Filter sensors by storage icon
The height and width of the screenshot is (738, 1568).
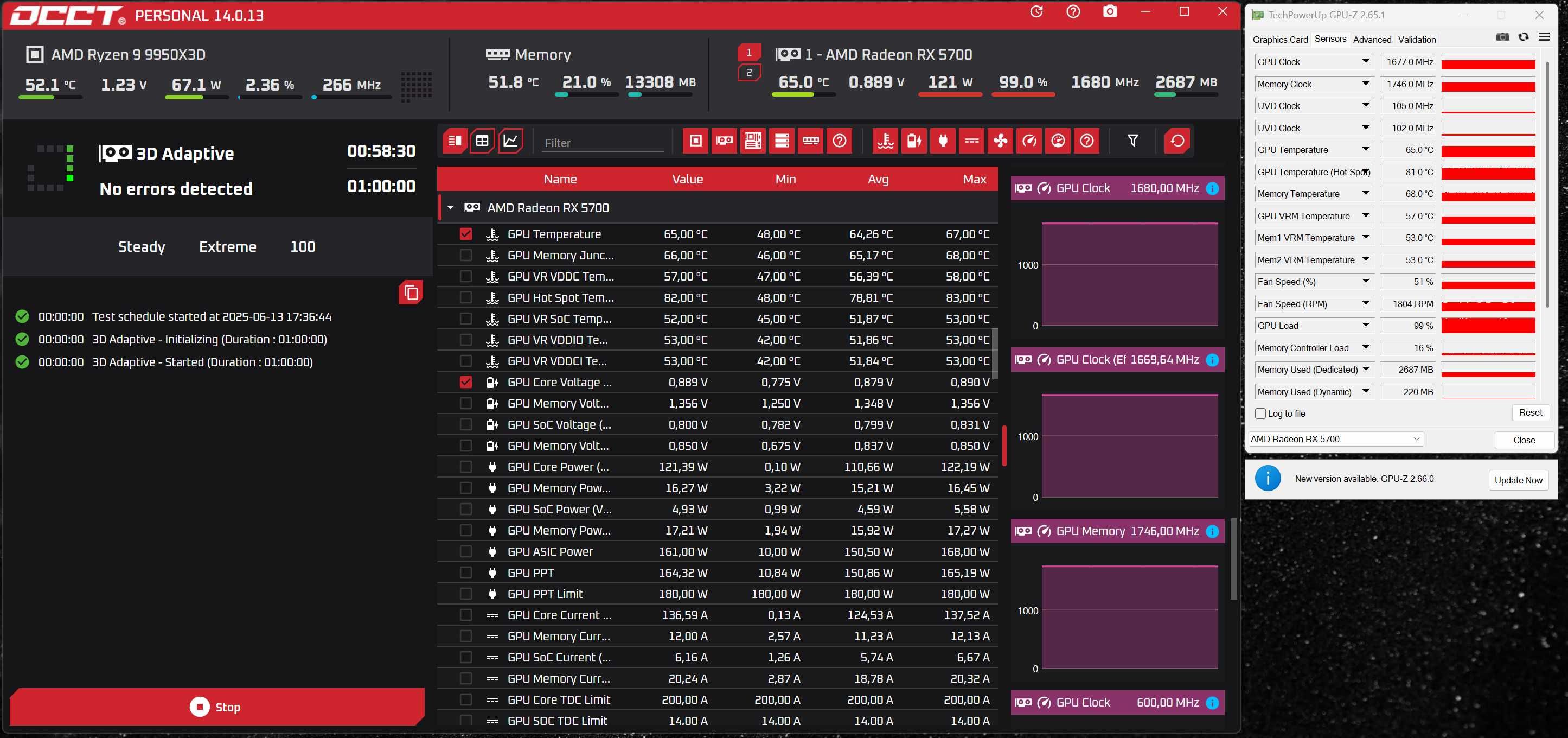pos(782,141)
